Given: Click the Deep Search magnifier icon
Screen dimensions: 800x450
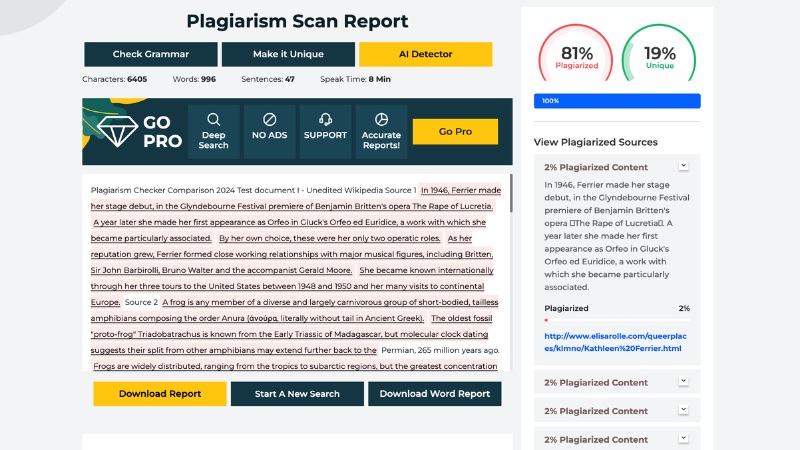Looking at the screenshot, I should coord(213,120).
